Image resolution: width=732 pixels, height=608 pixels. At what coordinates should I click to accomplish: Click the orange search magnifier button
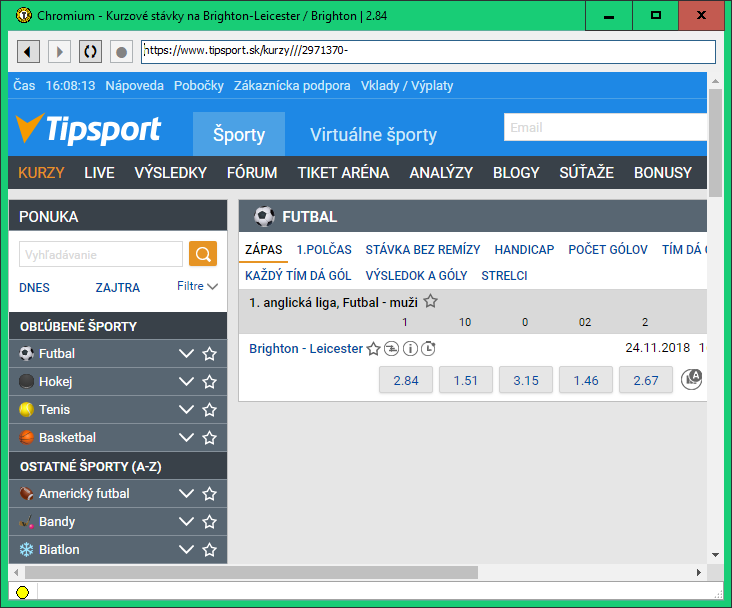[x=203, y=254]
